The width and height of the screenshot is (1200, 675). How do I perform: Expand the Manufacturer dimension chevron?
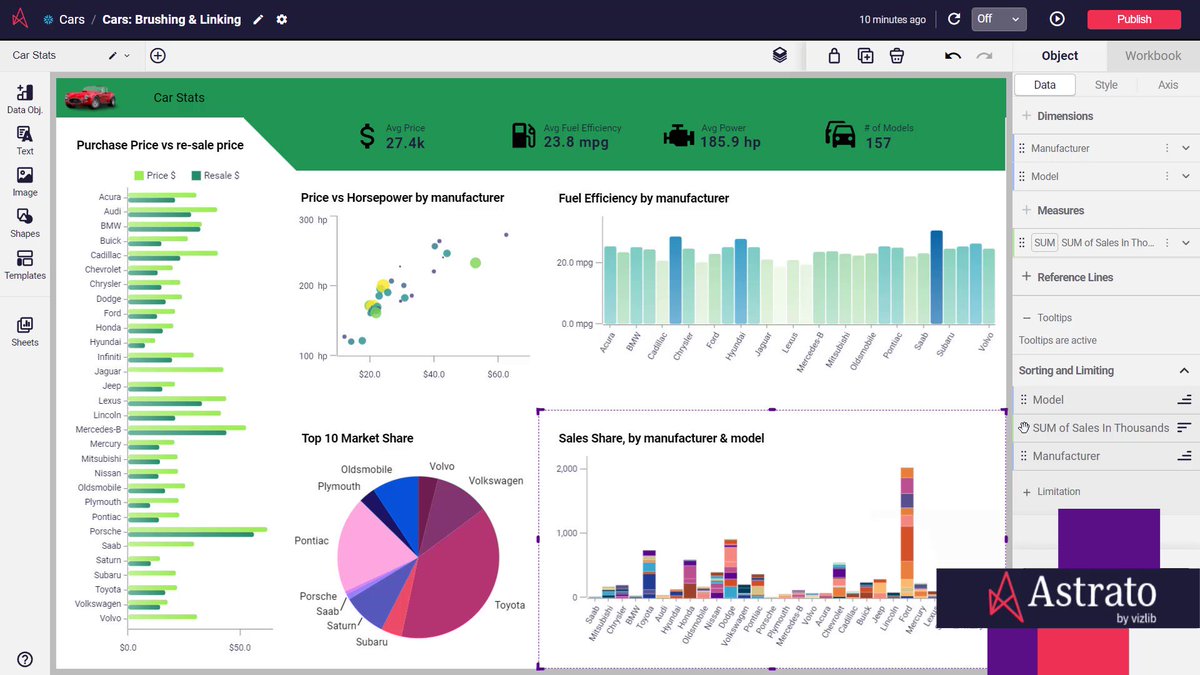coord(1186,148)
